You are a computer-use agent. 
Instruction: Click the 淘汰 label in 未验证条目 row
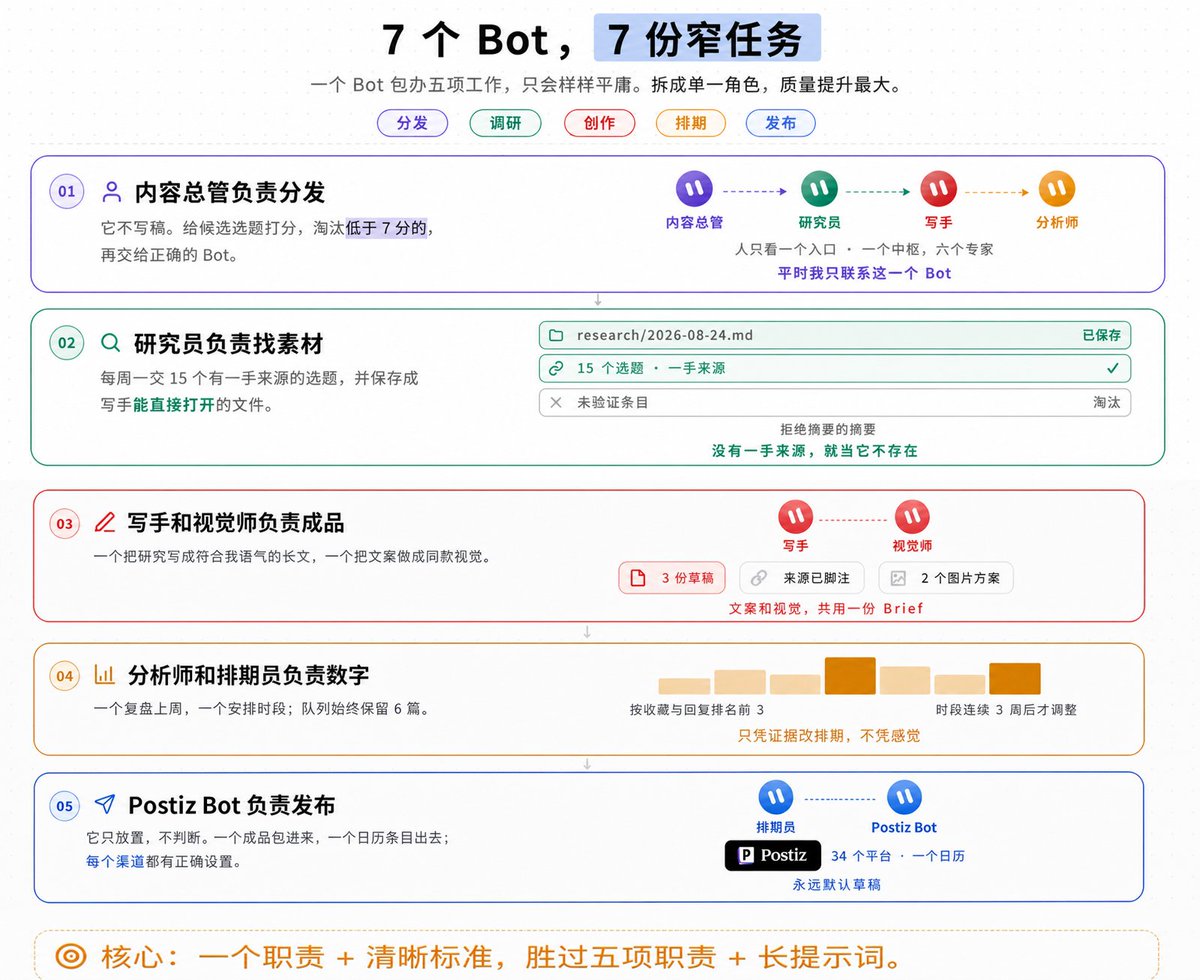pyautogui.click(x=1106, y=402)
